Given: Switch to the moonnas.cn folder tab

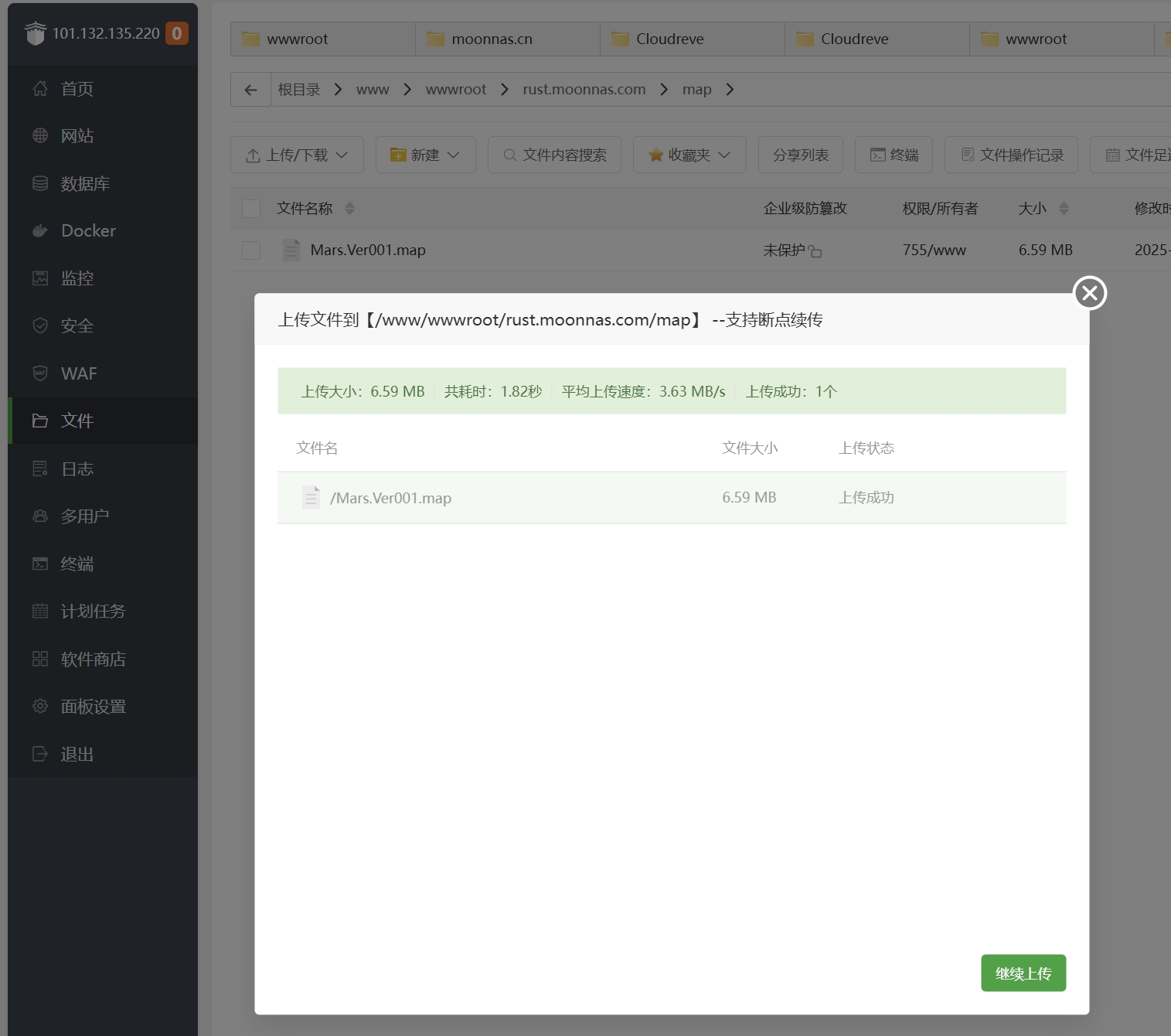Looking at the screenshot, I should (x=508, y=39).
